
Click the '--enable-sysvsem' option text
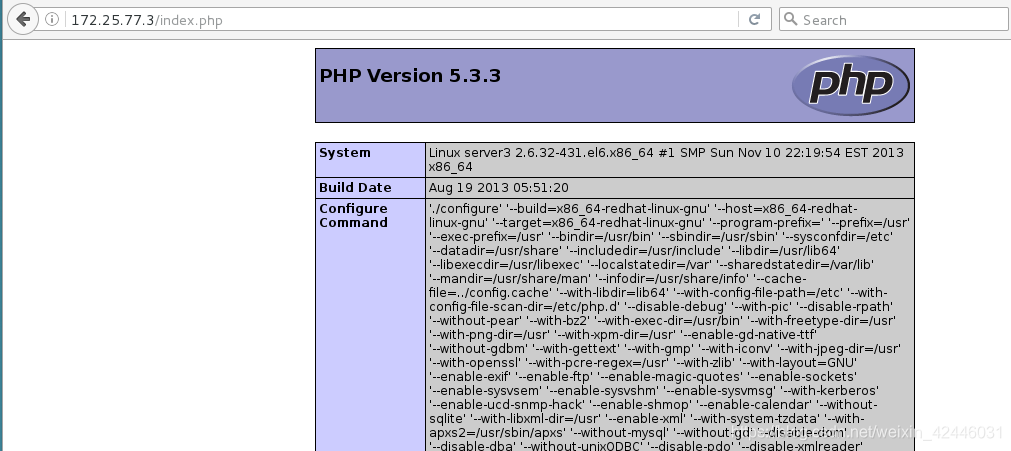tap(486, 390)
